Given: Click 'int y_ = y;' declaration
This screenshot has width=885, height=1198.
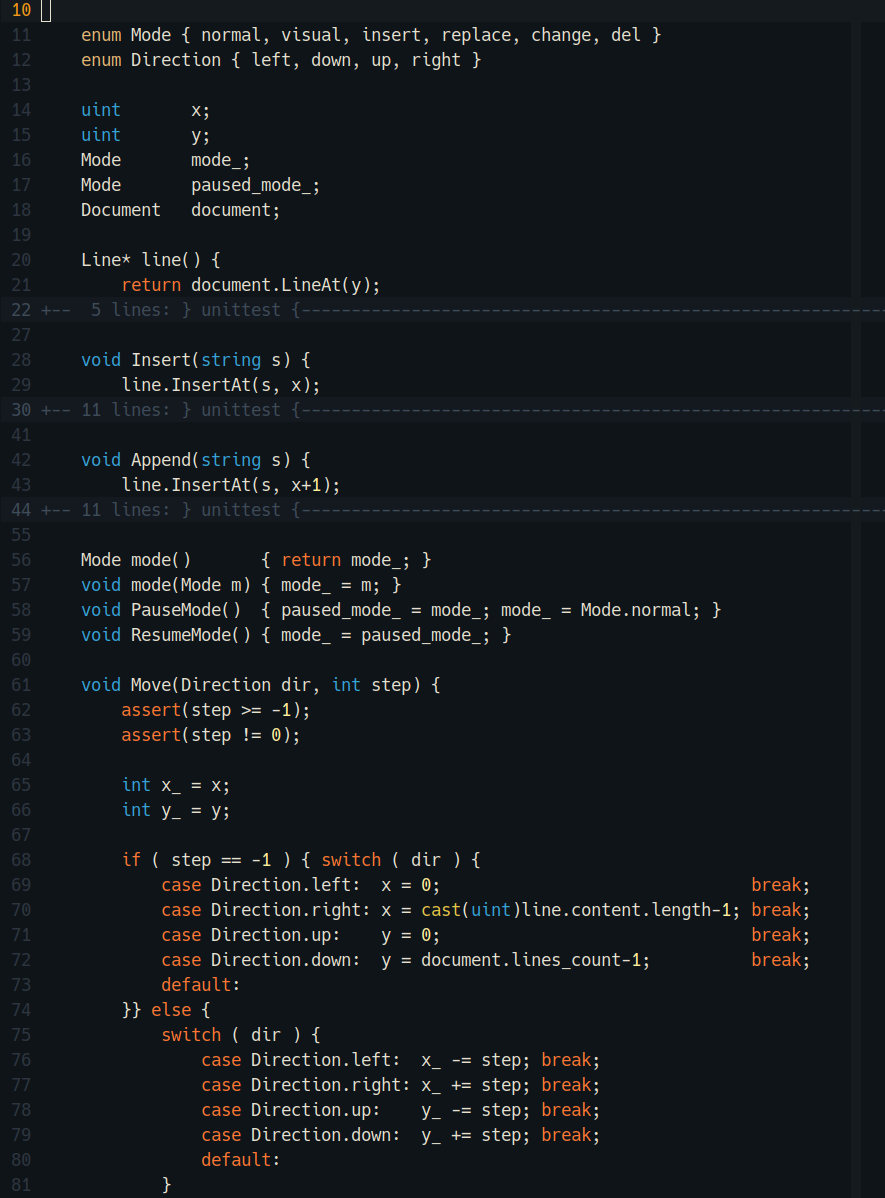Looking at the screenshot, I should pyautogui.click(x=176, y=811).
